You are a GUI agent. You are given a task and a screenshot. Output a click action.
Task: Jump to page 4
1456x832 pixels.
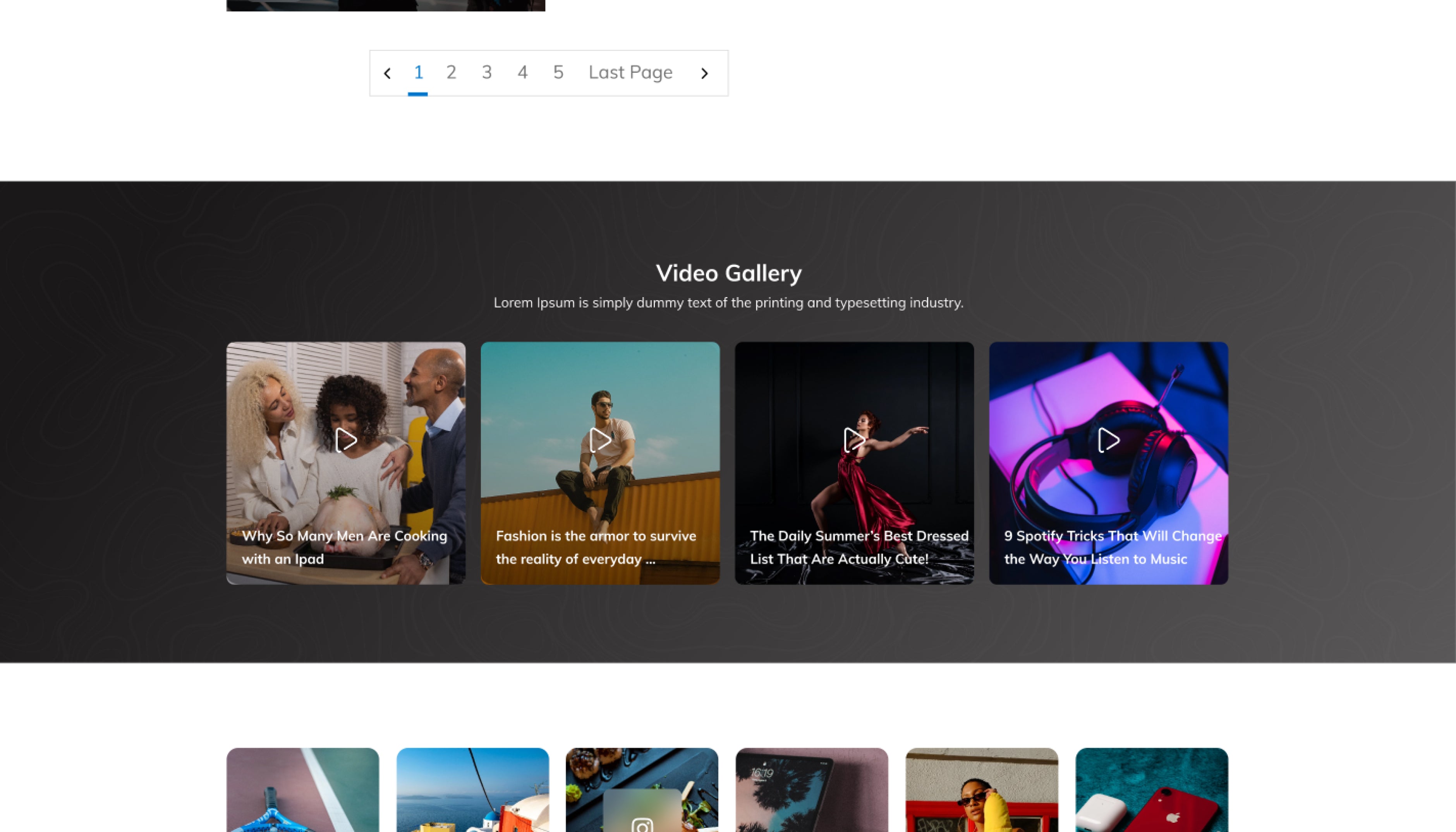tap(522, 72)
